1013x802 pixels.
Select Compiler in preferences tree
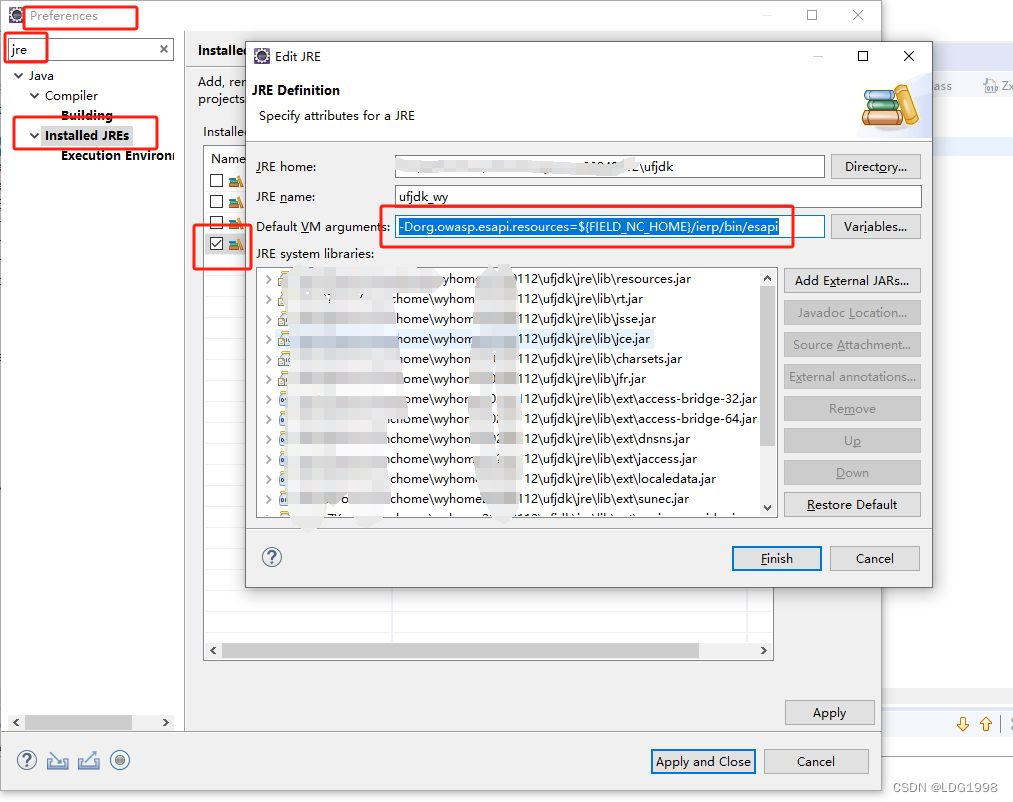coord(71,96)
